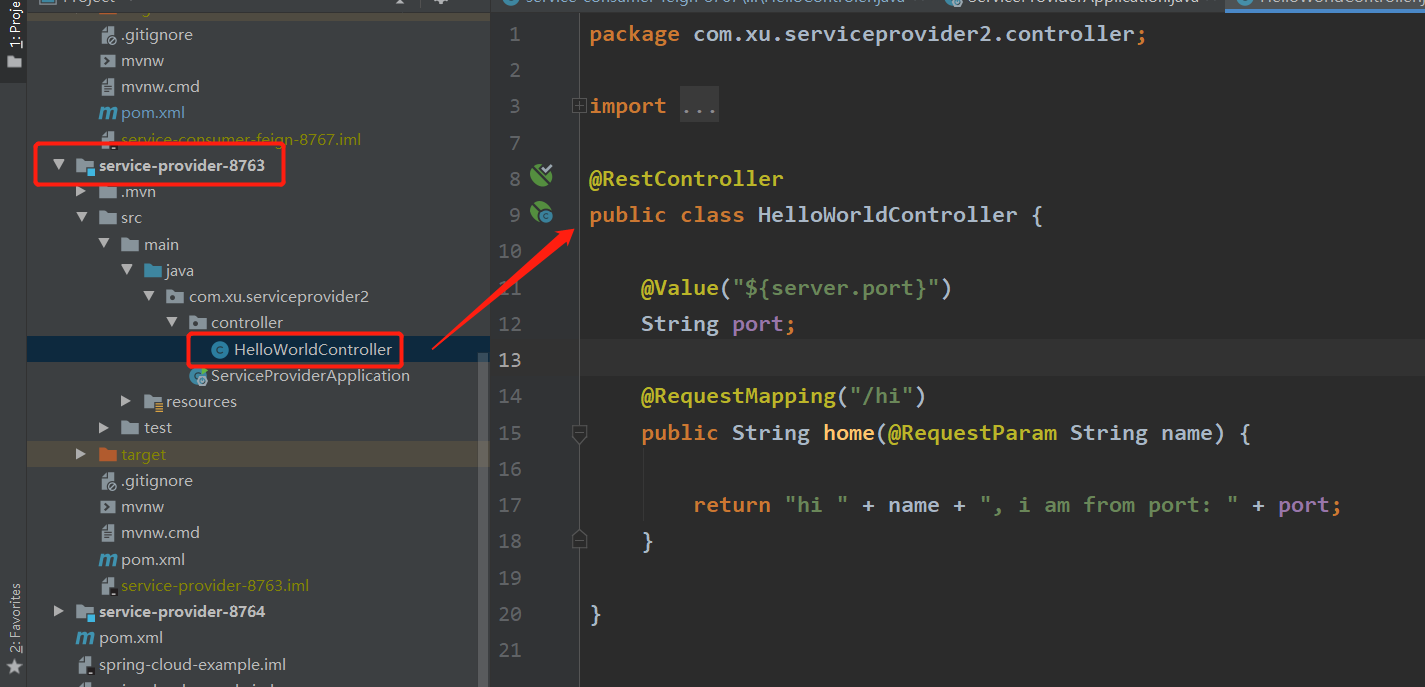1425x687 pixels.
Task: Click the @RequestParam annotation
Action: click(x=972, y=433)
